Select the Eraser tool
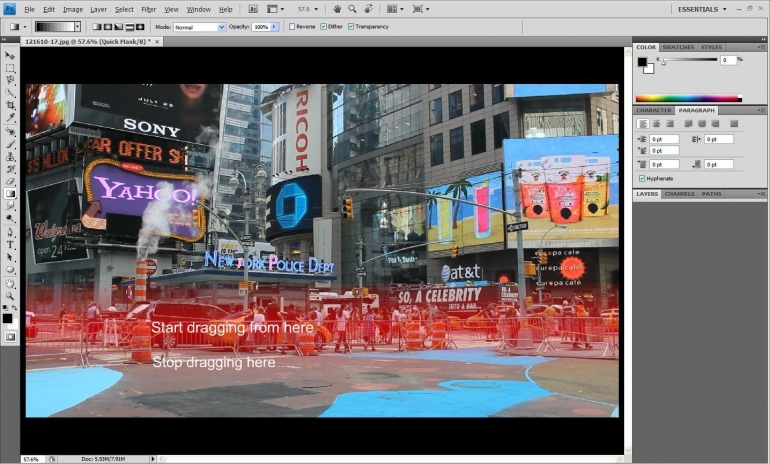Viewport: 770px width, 464px height. pos(10,181)
